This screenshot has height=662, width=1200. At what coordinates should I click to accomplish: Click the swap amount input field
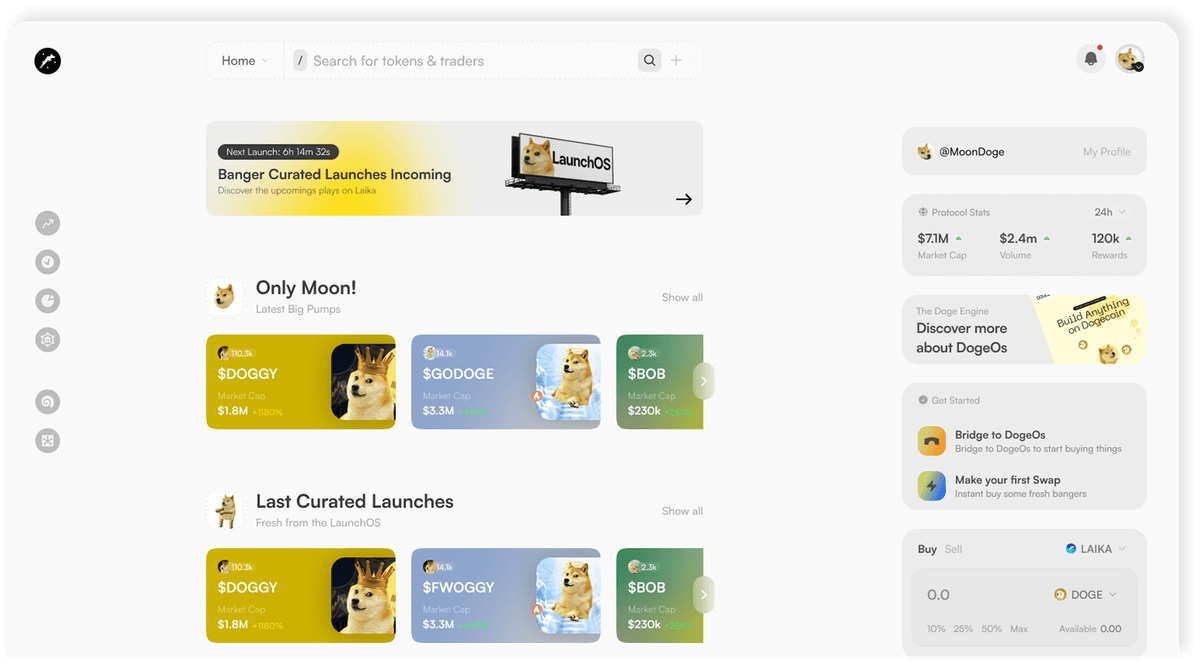tap(975, 595)
